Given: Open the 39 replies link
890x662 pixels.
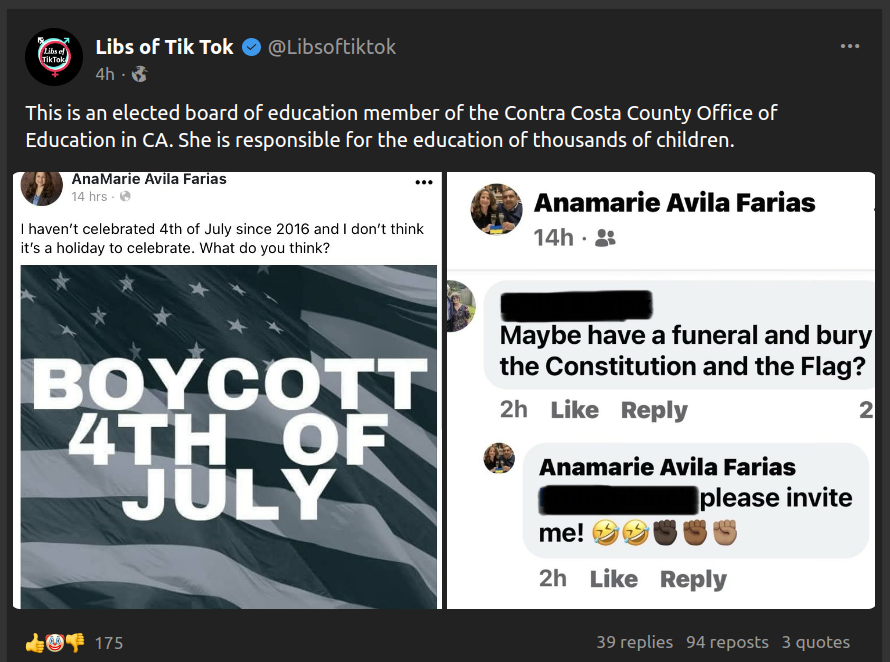Looking at the screenshot, I should point(634,642).
